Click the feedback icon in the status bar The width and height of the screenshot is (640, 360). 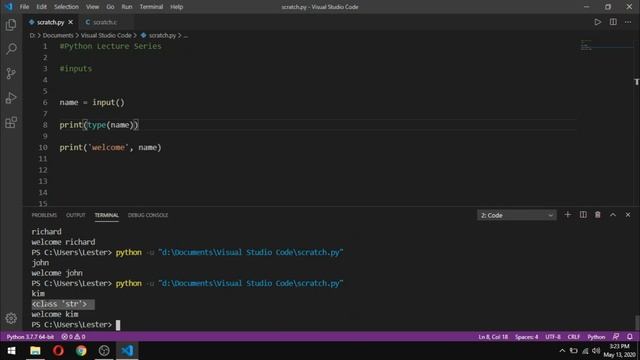616,337
